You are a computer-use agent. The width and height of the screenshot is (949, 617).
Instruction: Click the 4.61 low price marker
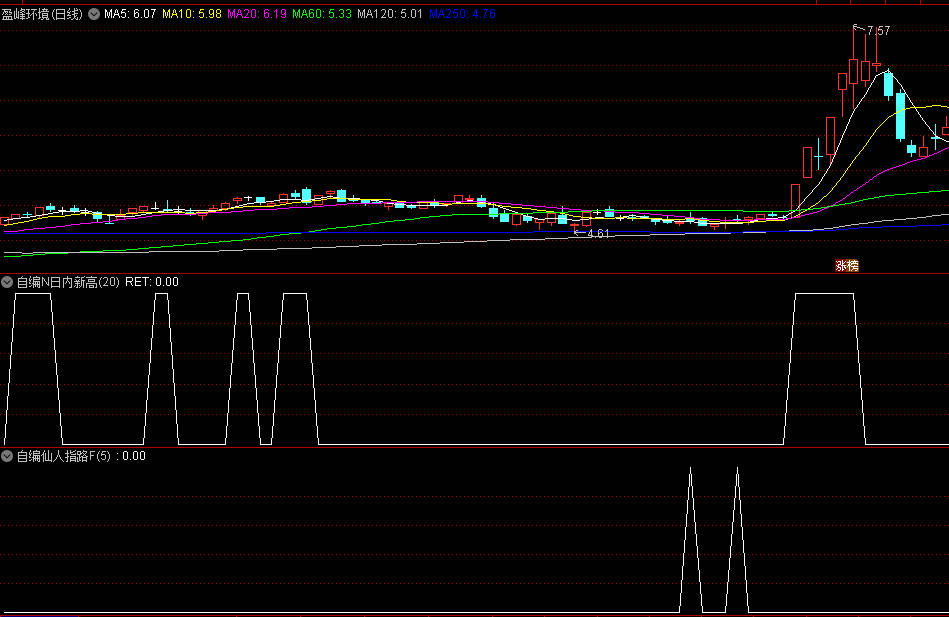[597, 233]
